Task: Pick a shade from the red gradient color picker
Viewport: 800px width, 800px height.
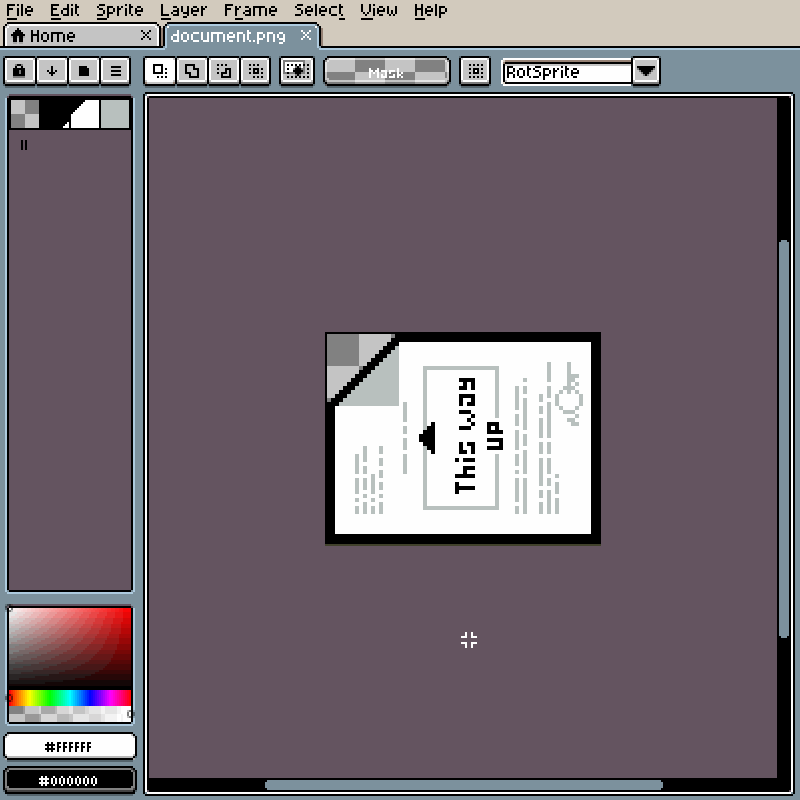Action: click(x=68, y=645)
